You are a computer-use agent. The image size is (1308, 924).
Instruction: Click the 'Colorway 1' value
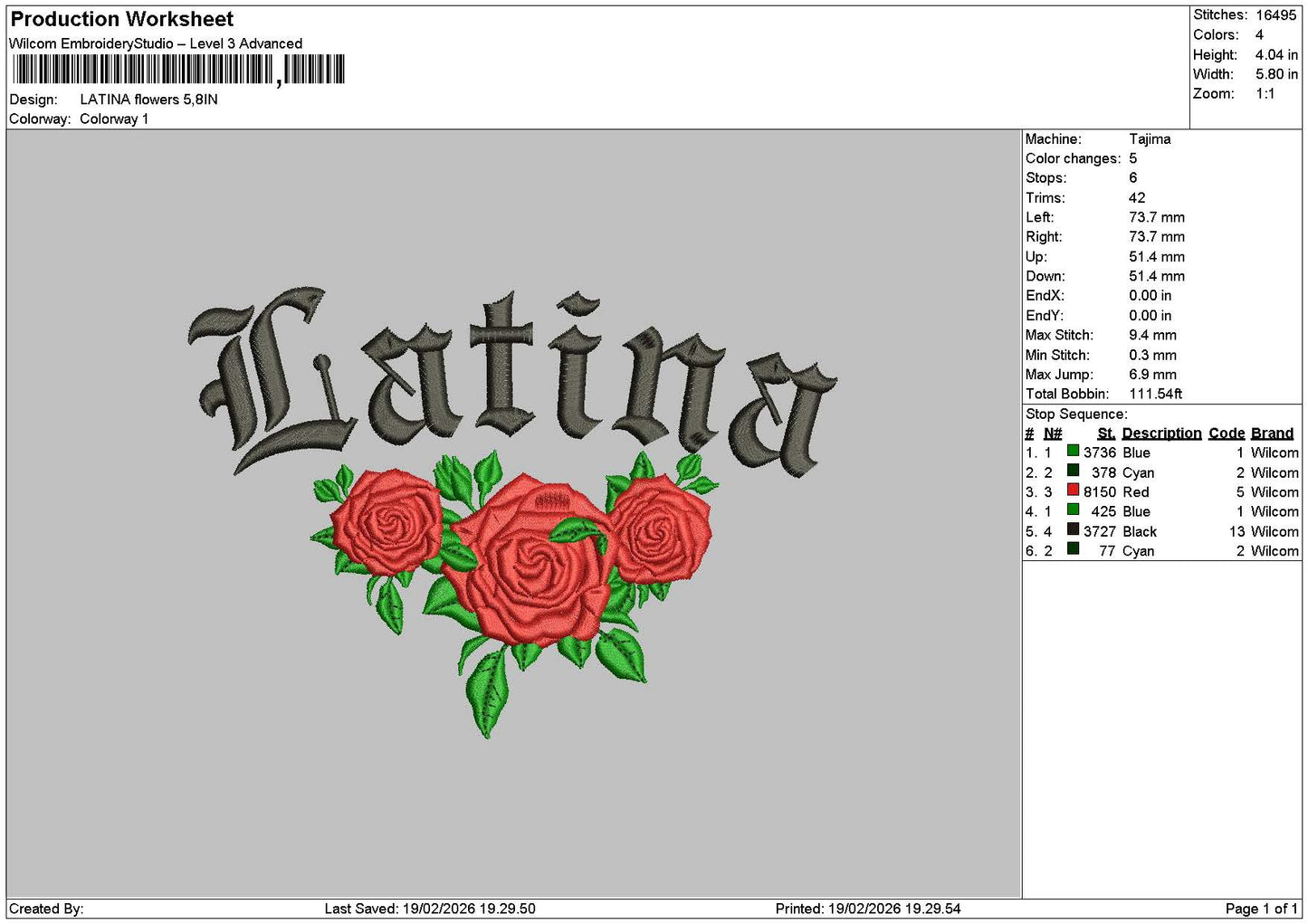tap(114, 119)
